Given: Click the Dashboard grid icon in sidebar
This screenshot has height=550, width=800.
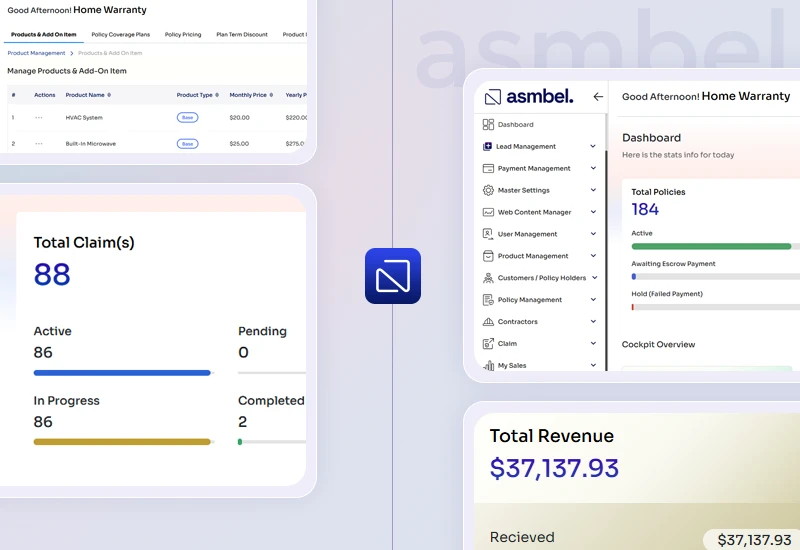Looking at the screenshot, I should (x=488, y=124).
